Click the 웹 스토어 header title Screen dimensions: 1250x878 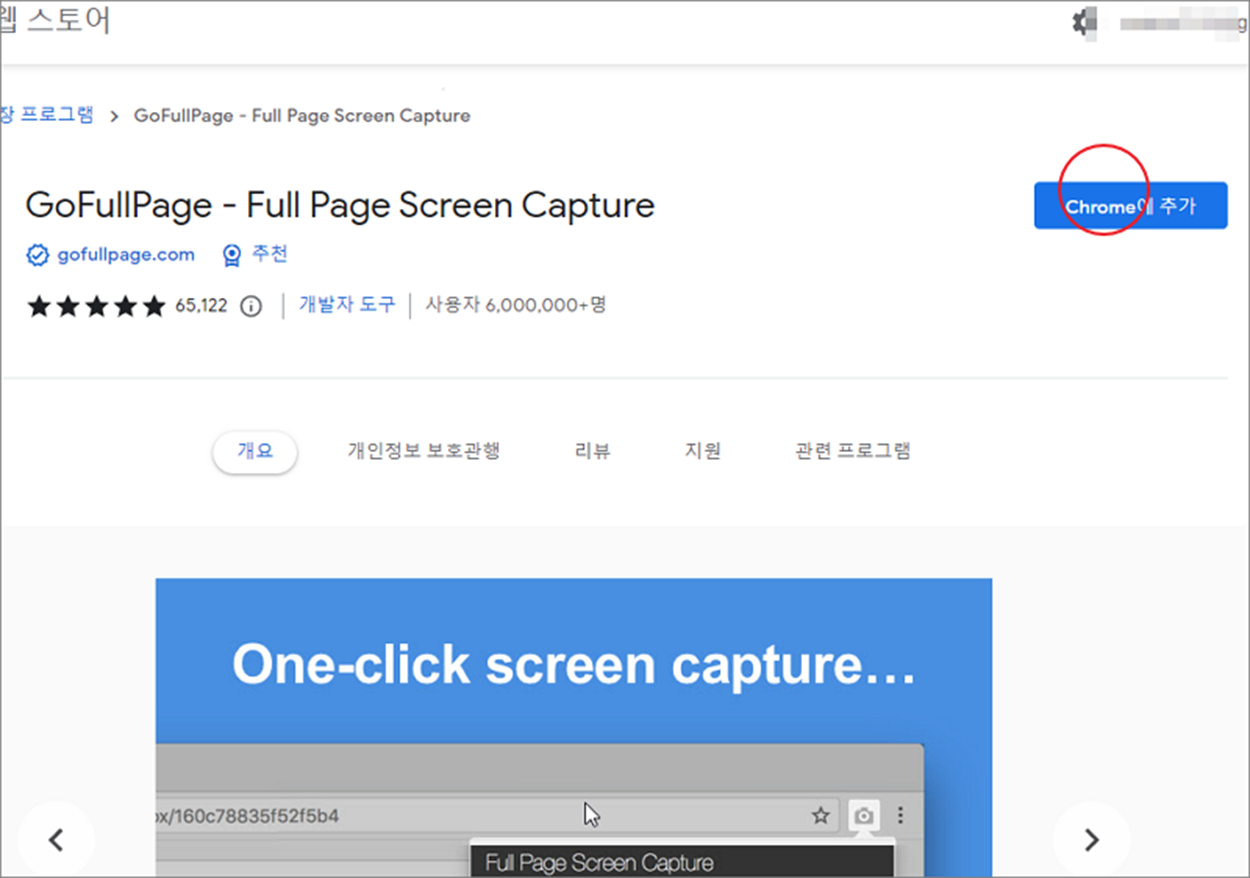pos(55,20)
